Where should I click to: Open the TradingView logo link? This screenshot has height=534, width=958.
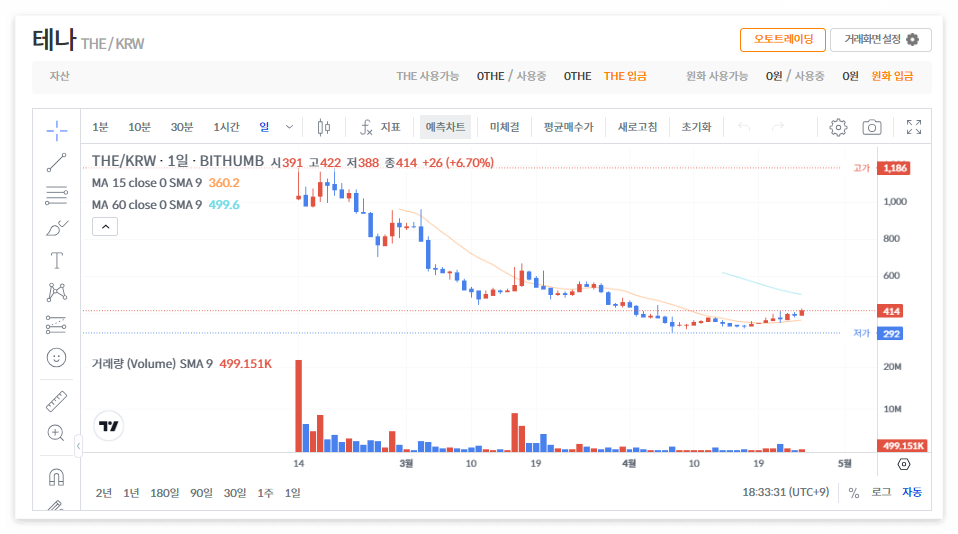pyautogui.click(x=109, y=426)
